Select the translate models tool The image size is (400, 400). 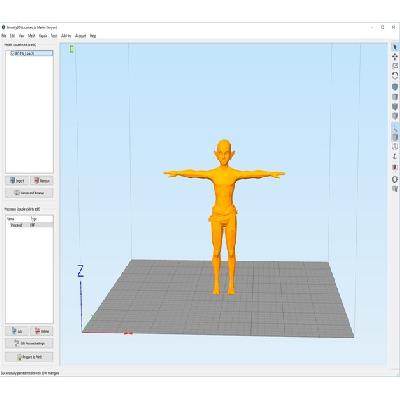click(x=395, y=57)
